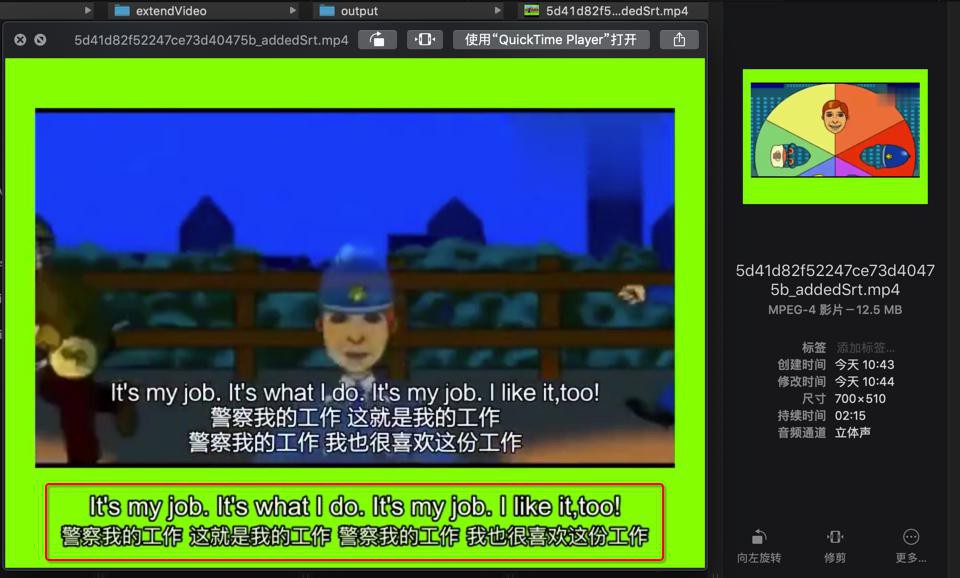Open the 更多 more actions menu
Image resolution: width=960 pixels, height=578 pixels.
click(x=910, y=546)
